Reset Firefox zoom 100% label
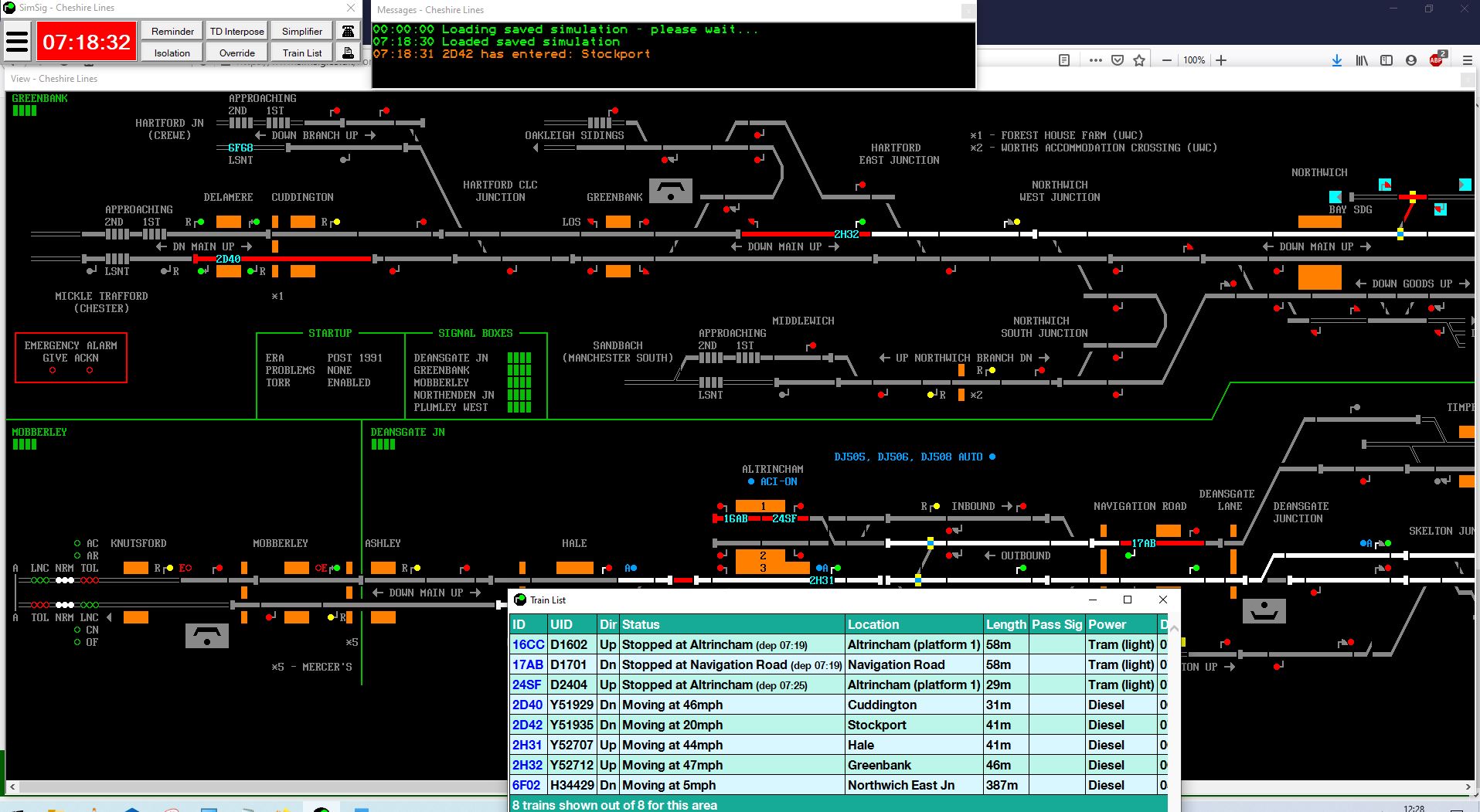The image size is (1480, 812). [1194, 60]
